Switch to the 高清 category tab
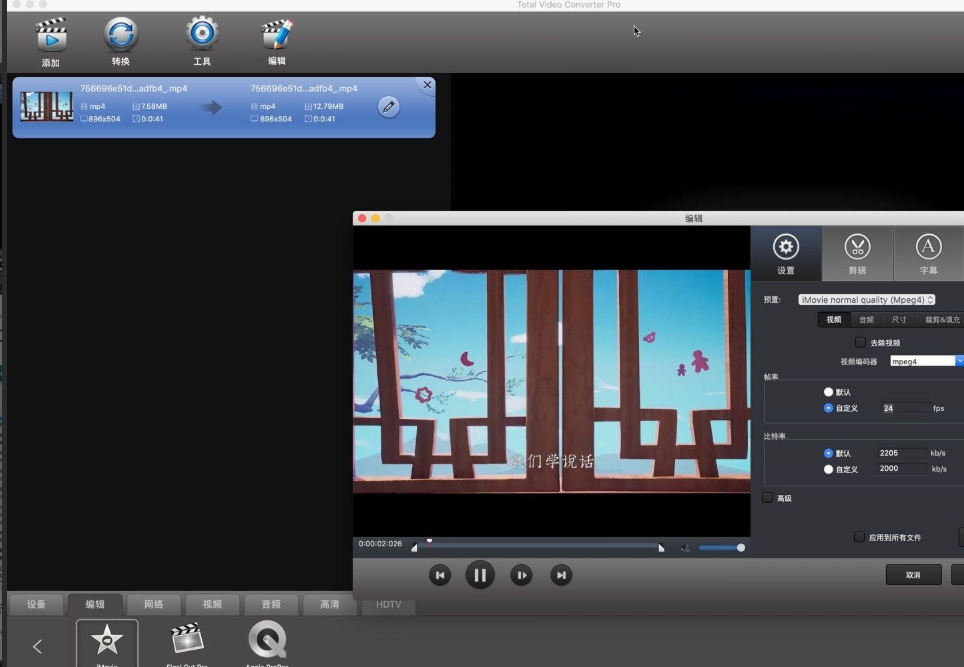The width and height of the screenshot is (964, 667). point(330,604)
